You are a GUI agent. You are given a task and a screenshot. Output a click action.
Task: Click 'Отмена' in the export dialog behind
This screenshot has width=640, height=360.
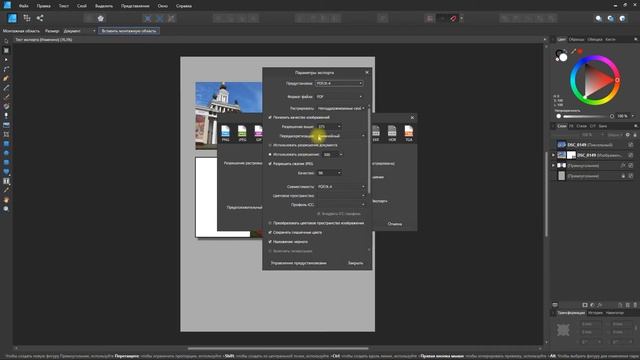[x=395, y=224]
